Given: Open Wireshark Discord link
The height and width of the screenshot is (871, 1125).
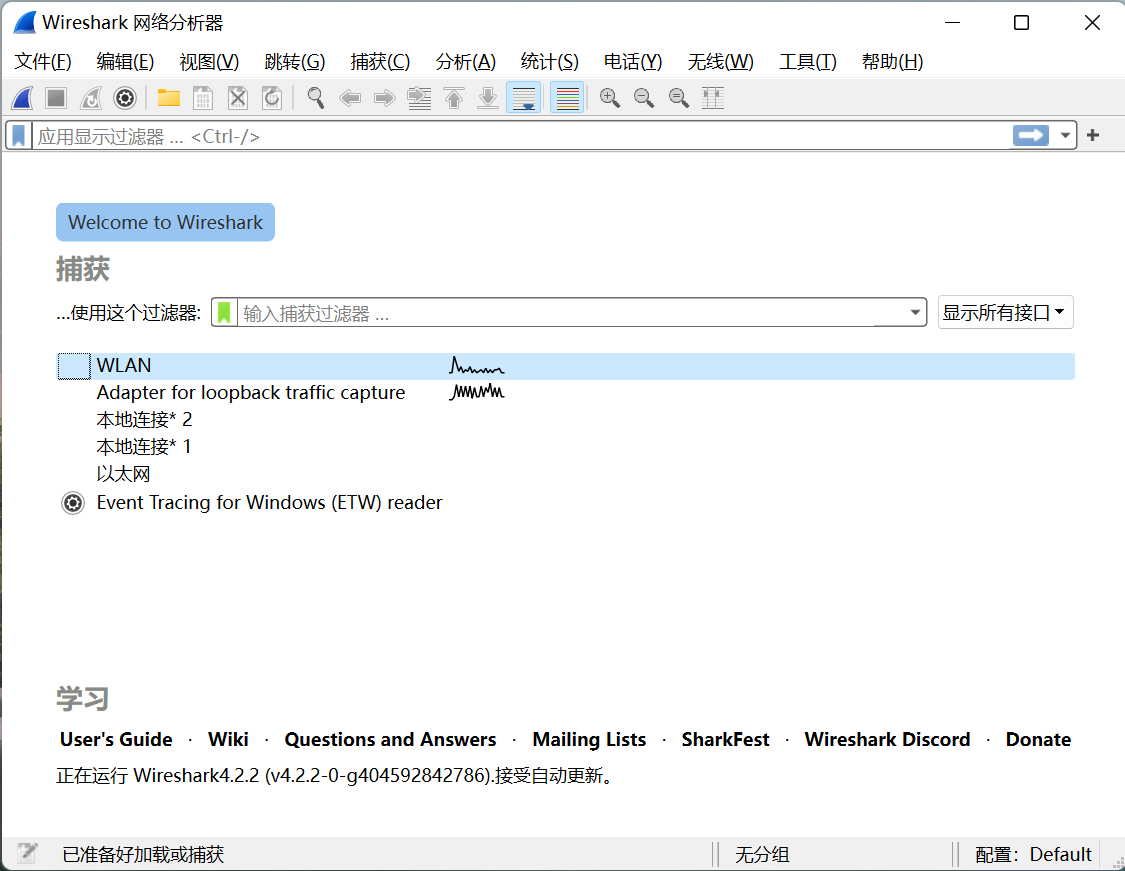Looking at the screenshot, I should 888,739.
